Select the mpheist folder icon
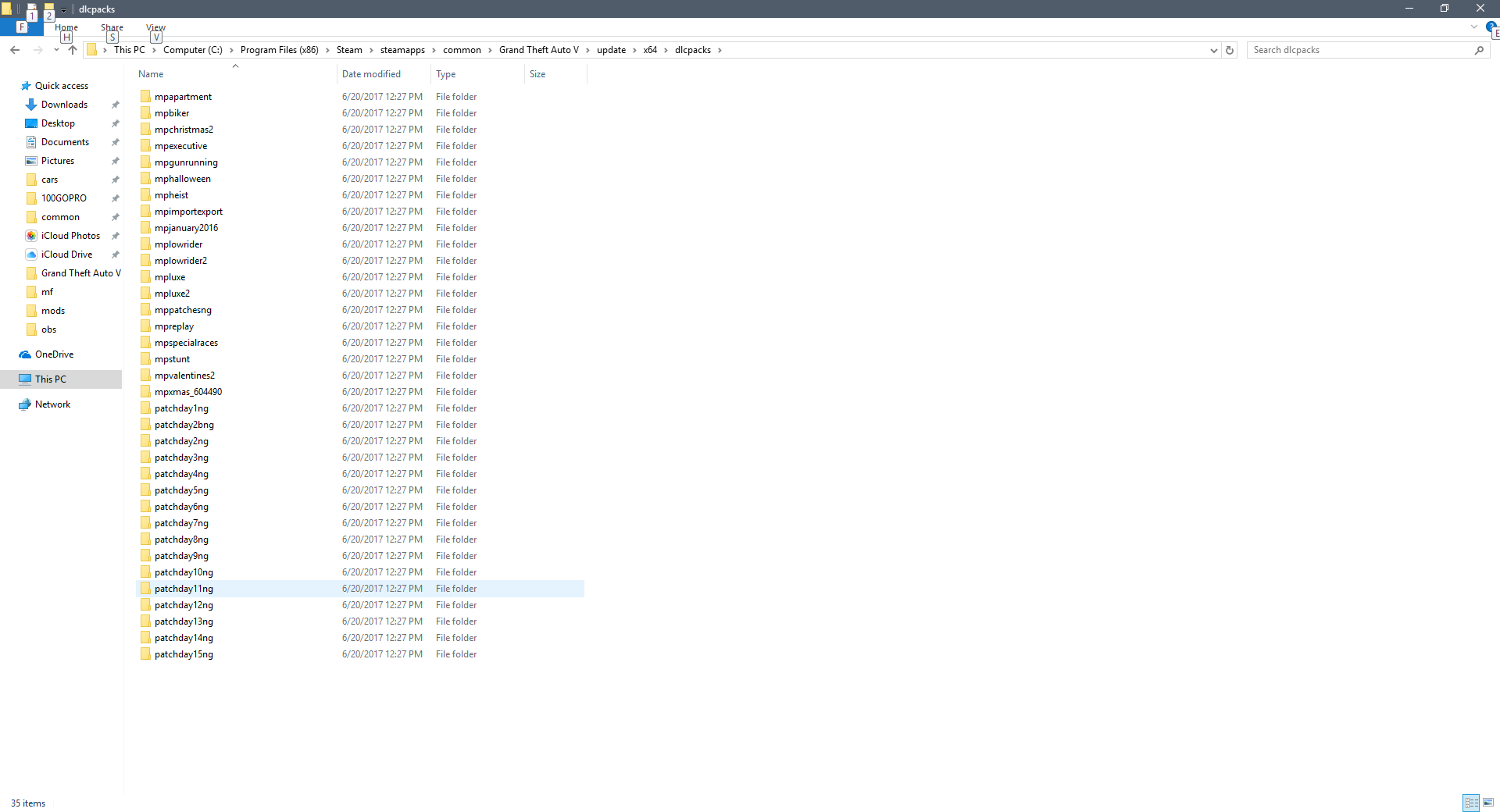Screen dimensions: 1500x812 point(145,195)
